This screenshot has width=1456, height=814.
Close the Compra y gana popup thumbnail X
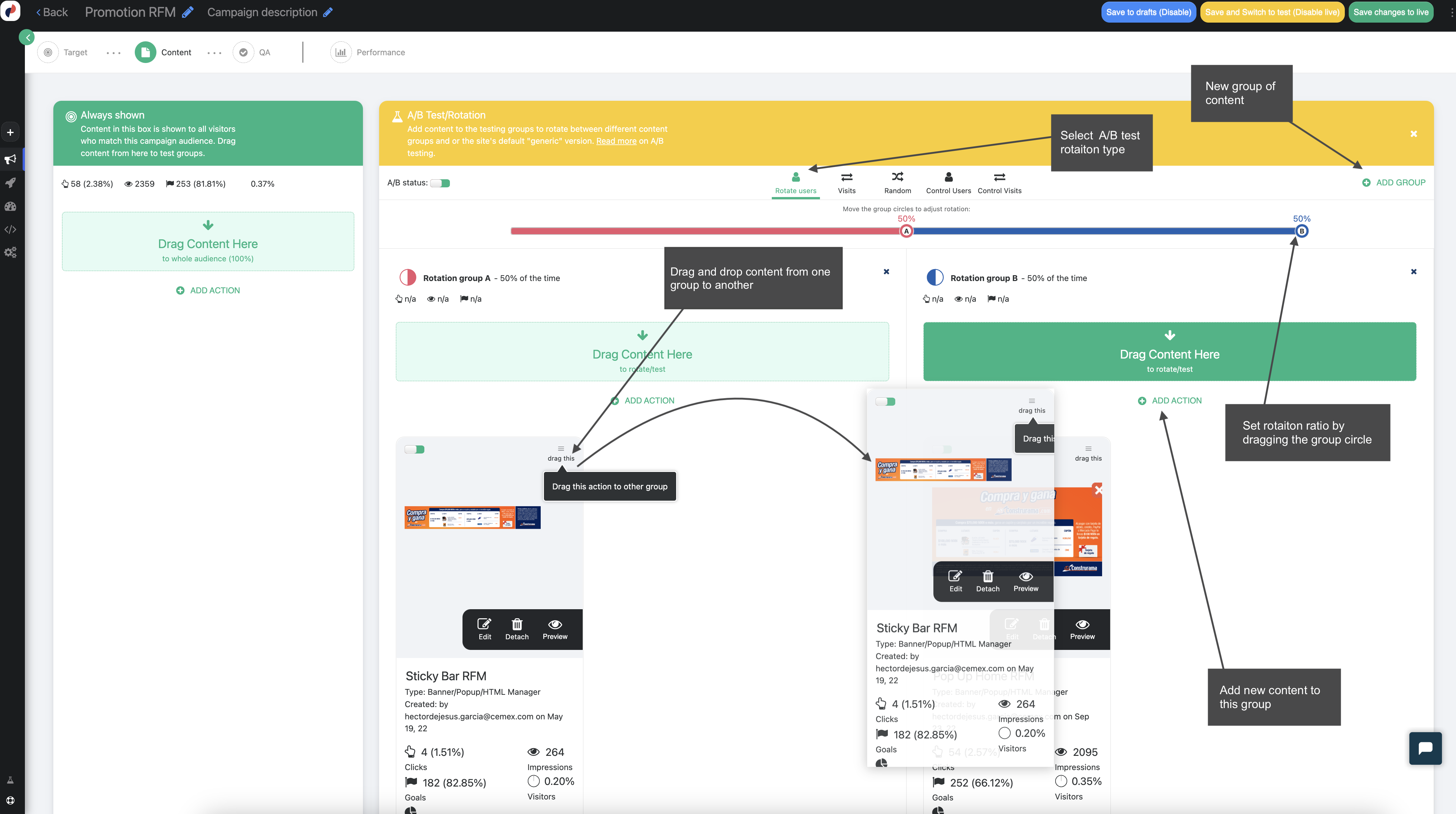(x=1098, y=490)
